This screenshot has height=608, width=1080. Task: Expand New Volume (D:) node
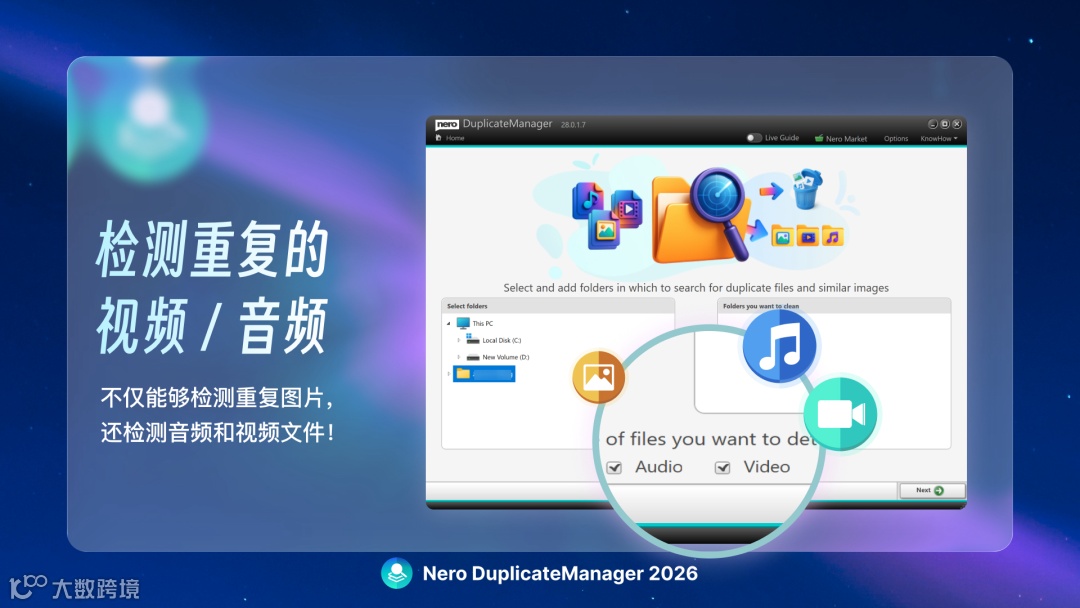459,357
